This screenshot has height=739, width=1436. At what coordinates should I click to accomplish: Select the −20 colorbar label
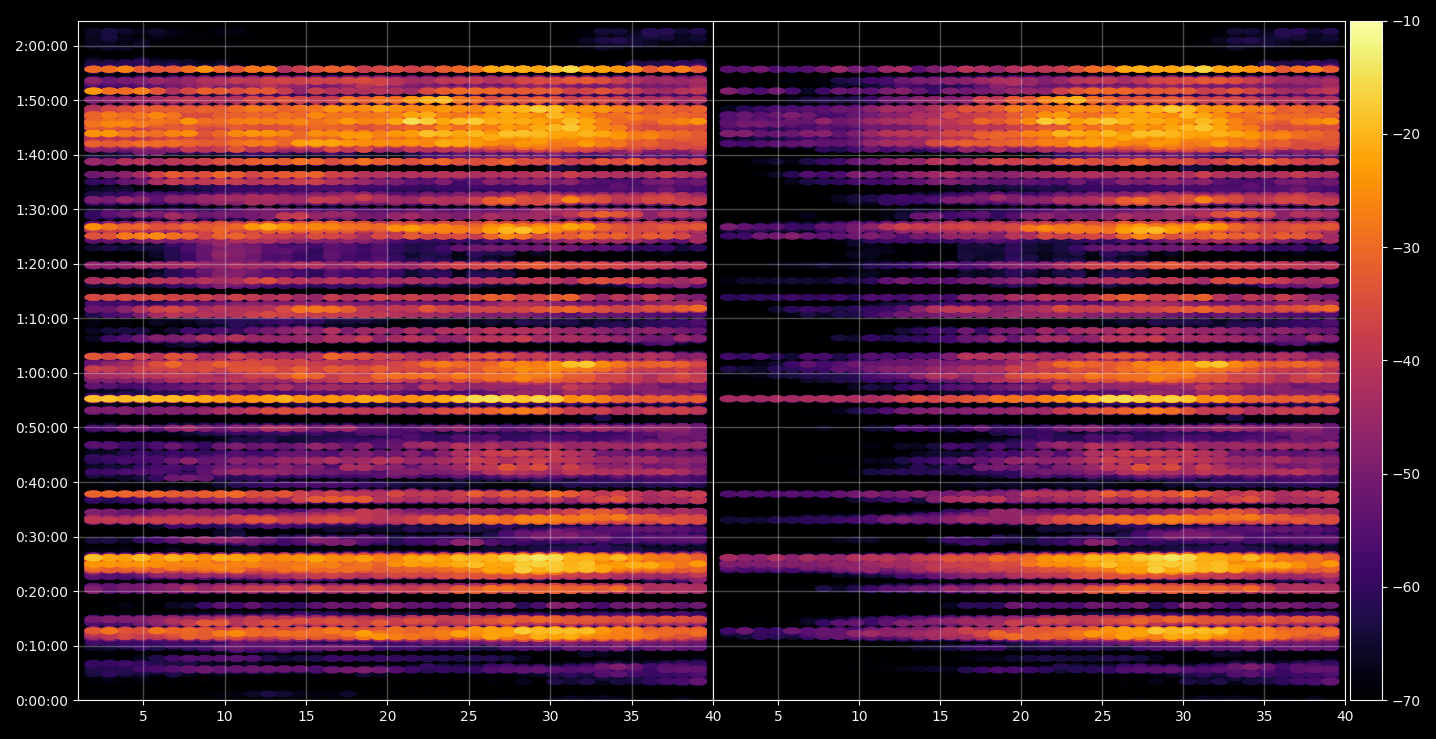pyautogui.click(x=1406, y=134)
